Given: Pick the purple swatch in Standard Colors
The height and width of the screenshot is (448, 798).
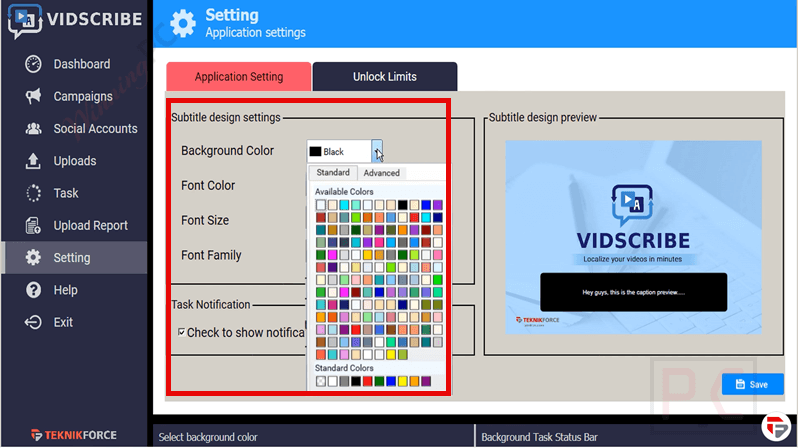Looking at the screenshot, I should [x=426, y=381].
